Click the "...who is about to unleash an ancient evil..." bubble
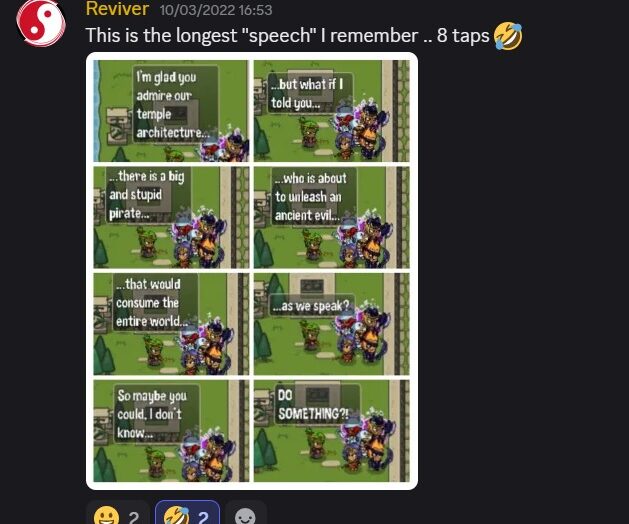 [x=313, y=196]
